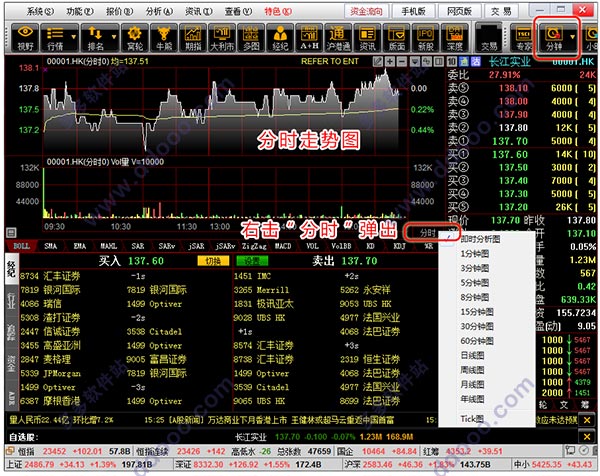Click the blue house chart icon
The height and width of the screenshot is (476, 600).
464,61
